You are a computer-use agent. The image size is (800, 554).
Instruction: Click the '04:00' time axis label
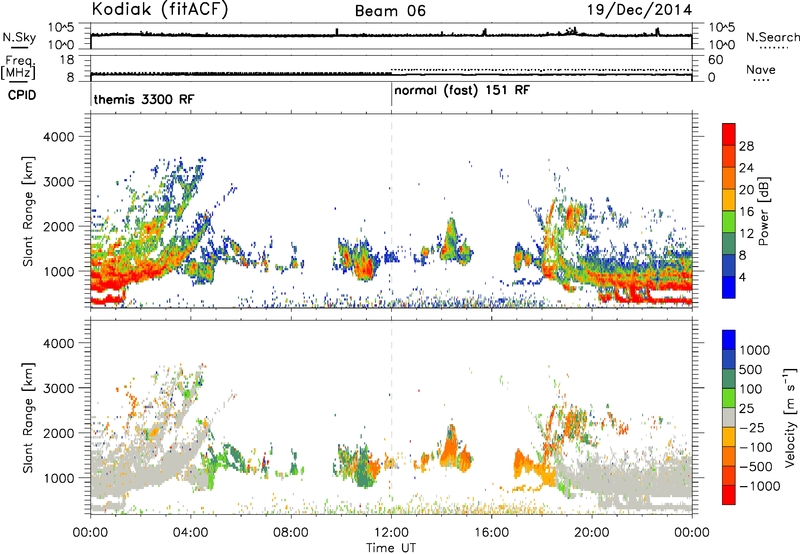[x=191, y=533]
